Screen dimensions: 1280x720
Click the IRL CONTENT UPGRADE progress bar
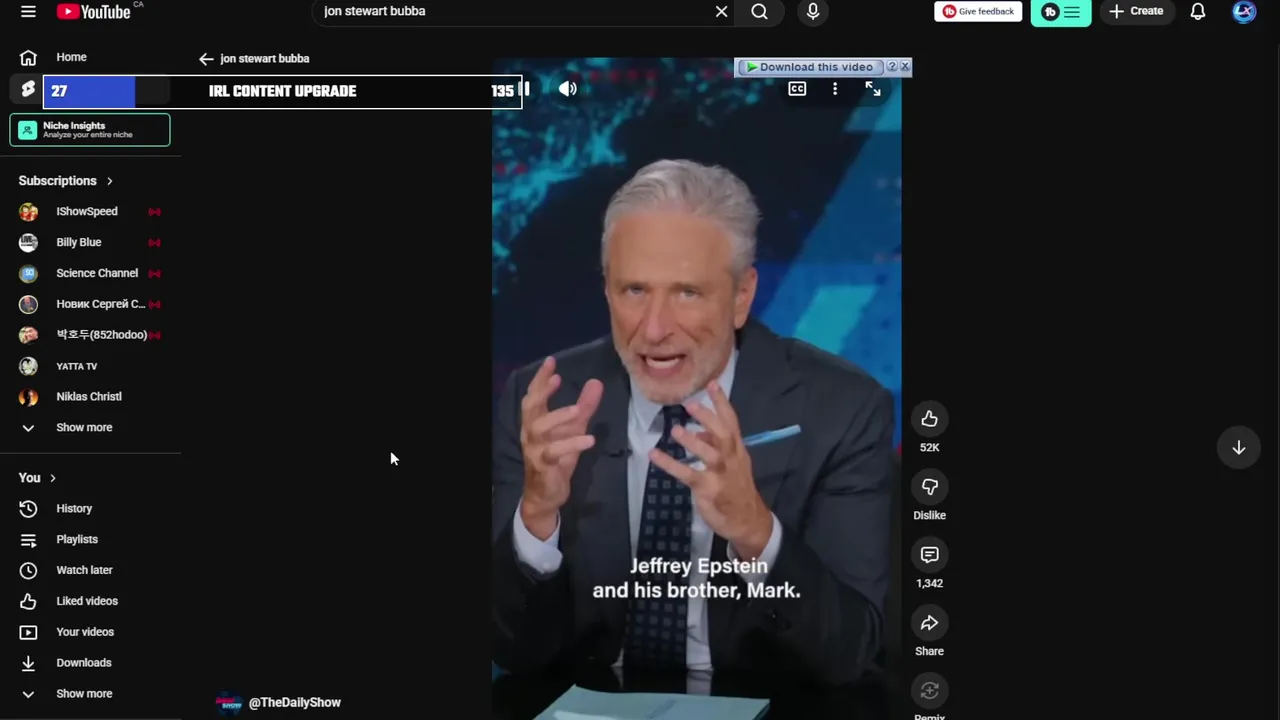(x=282, y=91)
